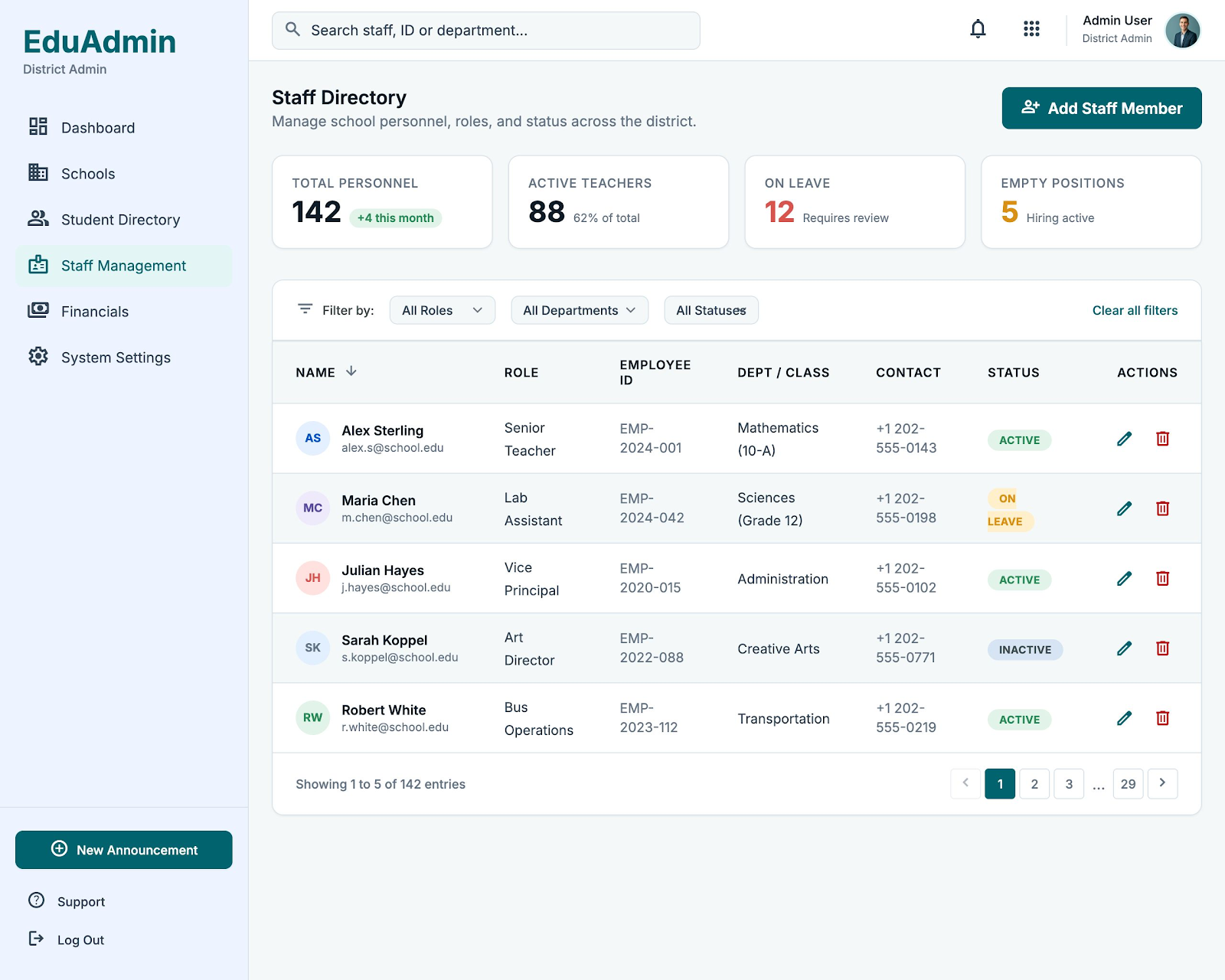Open the All Statuses filter
1225x980 pixels.
(711, 310)
